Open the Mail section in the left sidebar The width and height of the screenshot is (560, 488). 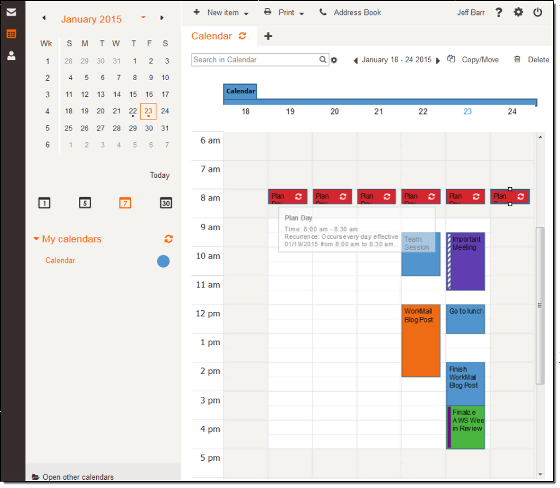[11, 12]
